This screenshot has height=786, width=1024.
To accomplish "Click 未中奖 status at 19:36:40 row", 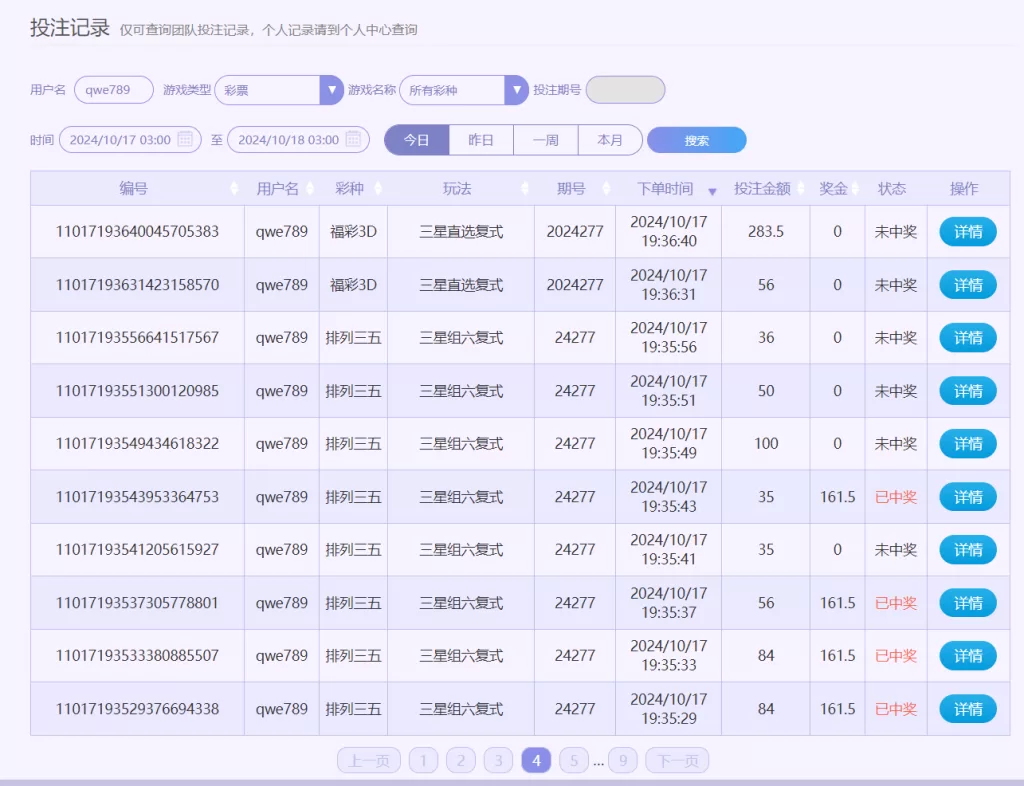I will tap(896, 232).
